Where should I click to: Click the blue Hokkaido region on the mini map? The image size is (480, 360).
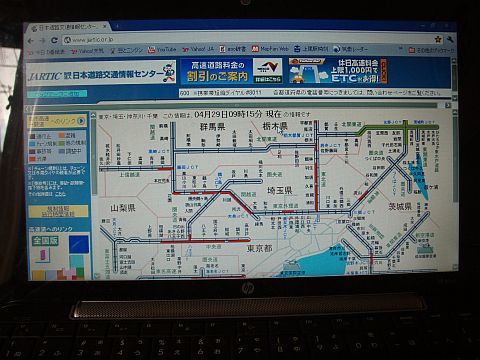[79, 244]
